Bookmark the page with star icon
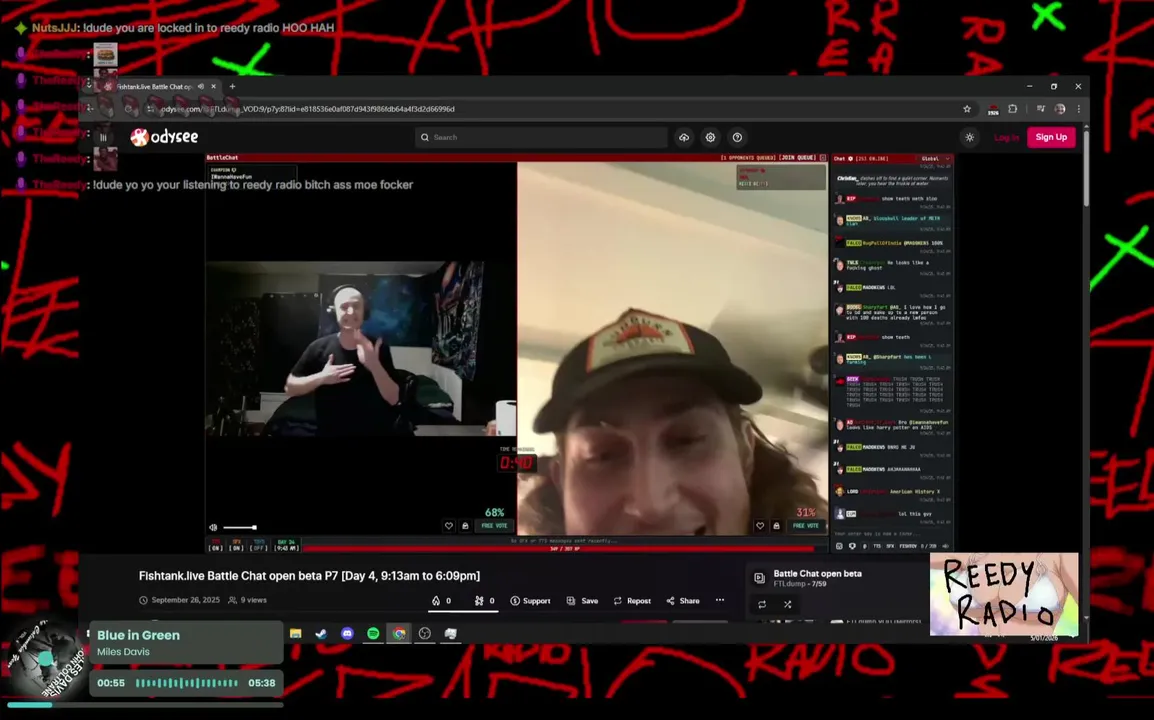1154x720 pixels. coord(967,109)
